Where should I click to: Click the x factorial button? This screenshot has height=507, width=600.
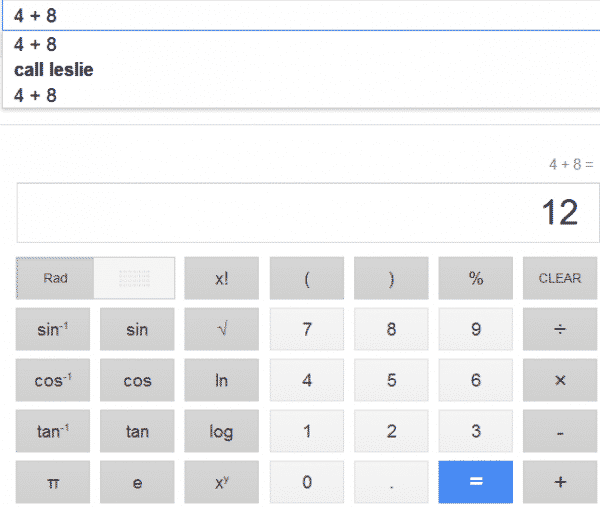(221, 278)
